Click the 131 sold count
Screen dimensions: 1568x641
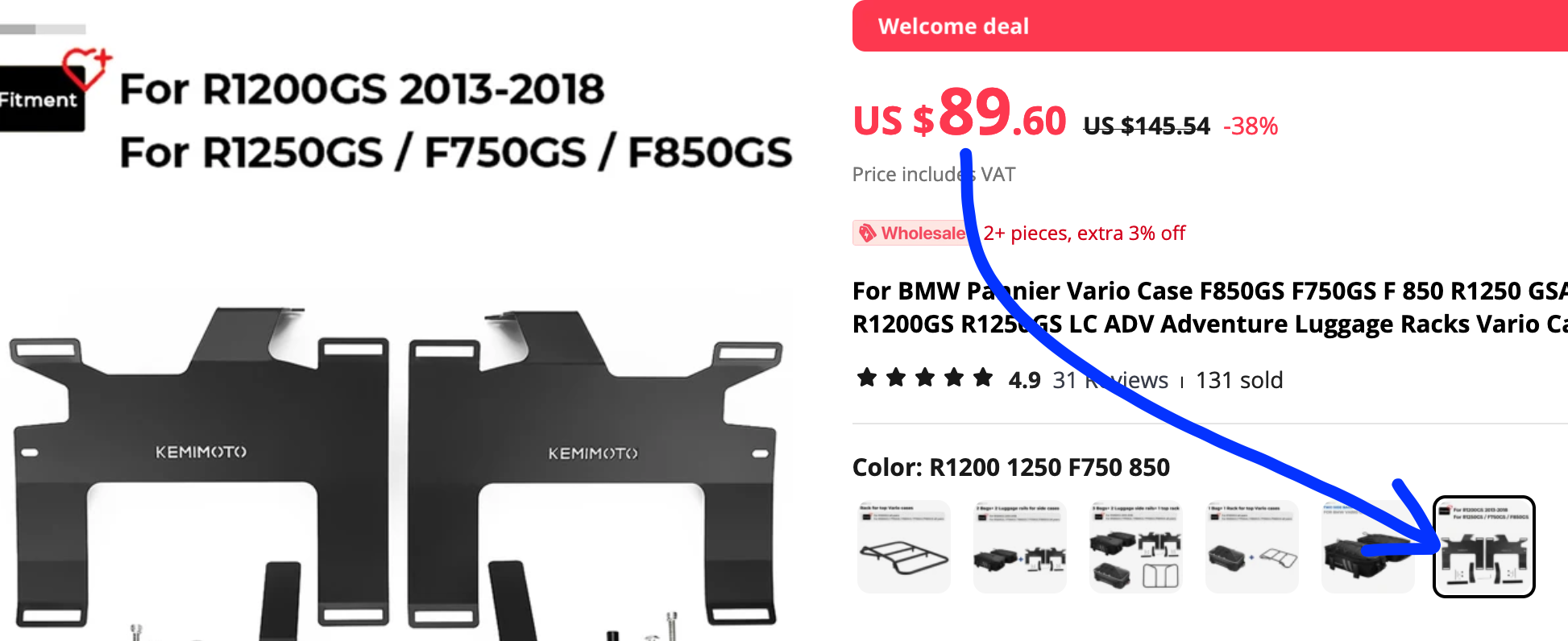tap(1239, 380)
